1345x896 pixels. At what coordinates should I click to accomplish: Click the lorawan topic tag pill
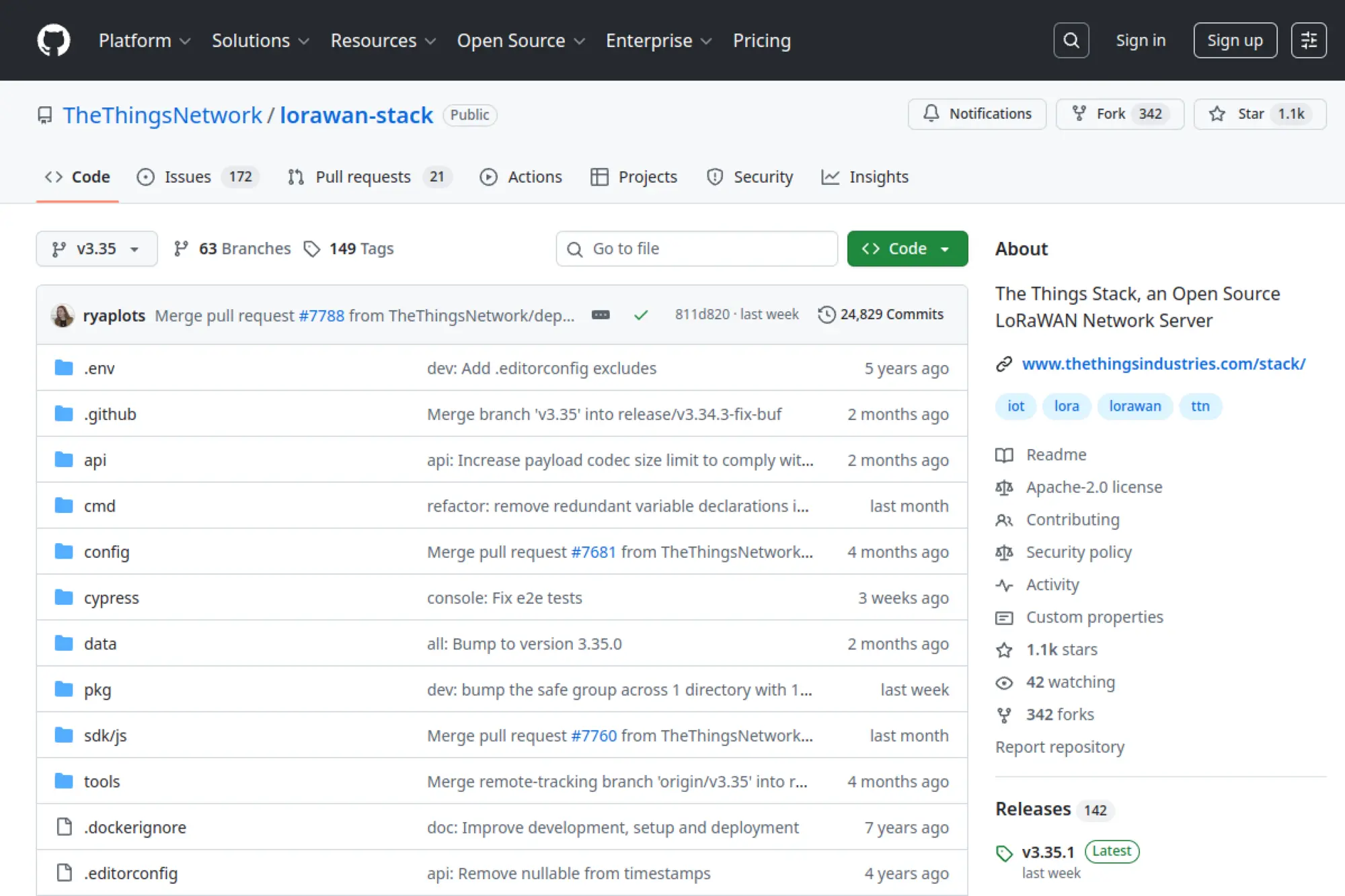point(1135,406)
